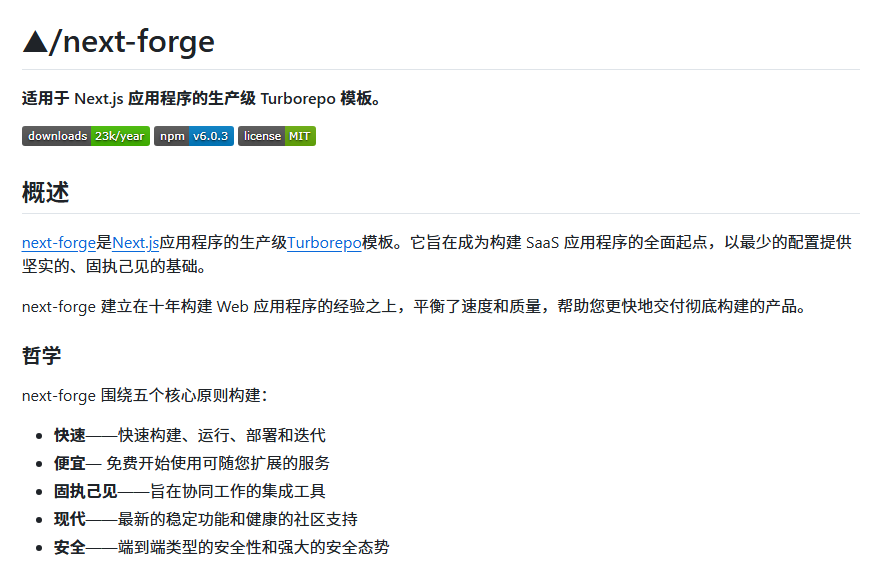Image resolution: width=883 pixels, height=577 pixels.
Task: Click the line 坚实的、固执己见的基础
Action: tap(114, 266)
